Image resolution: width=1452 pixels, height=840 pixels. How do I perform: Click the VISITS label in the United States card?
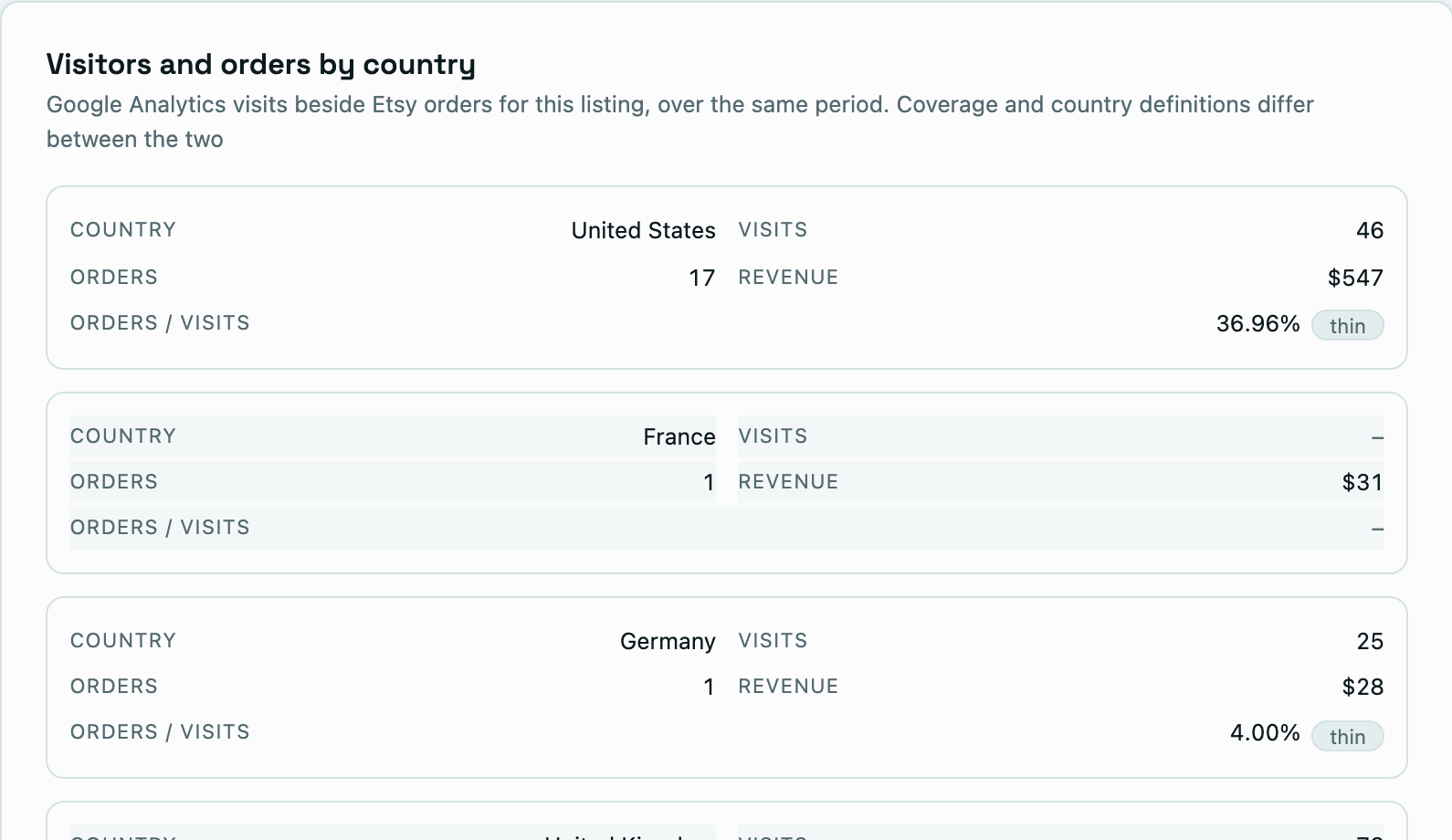click(x=773, y=230)
